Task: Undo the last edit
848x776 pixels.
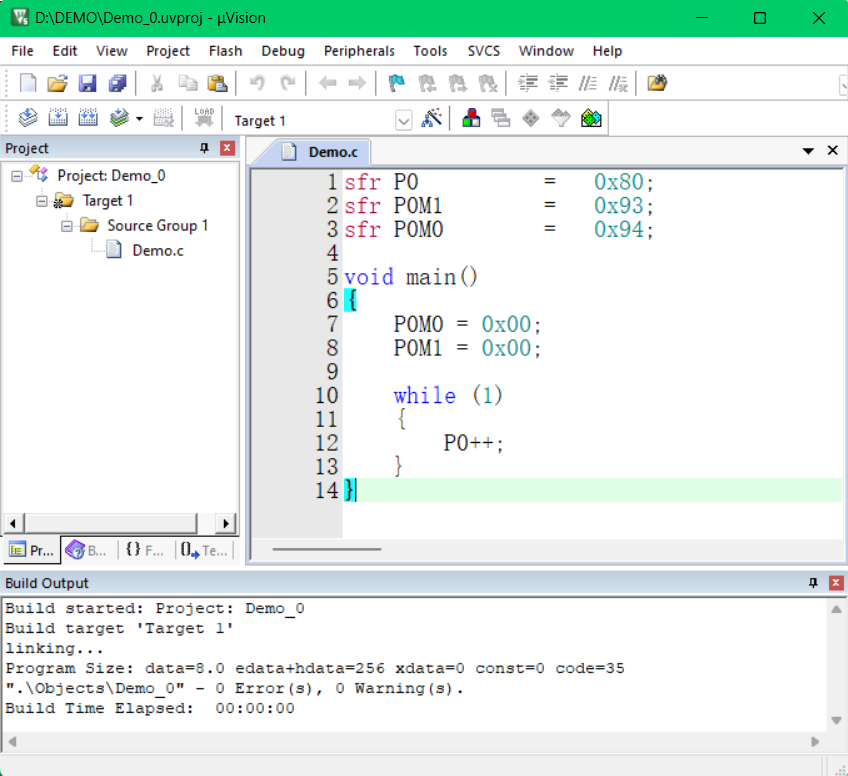Action: click(x=257, y=83)
